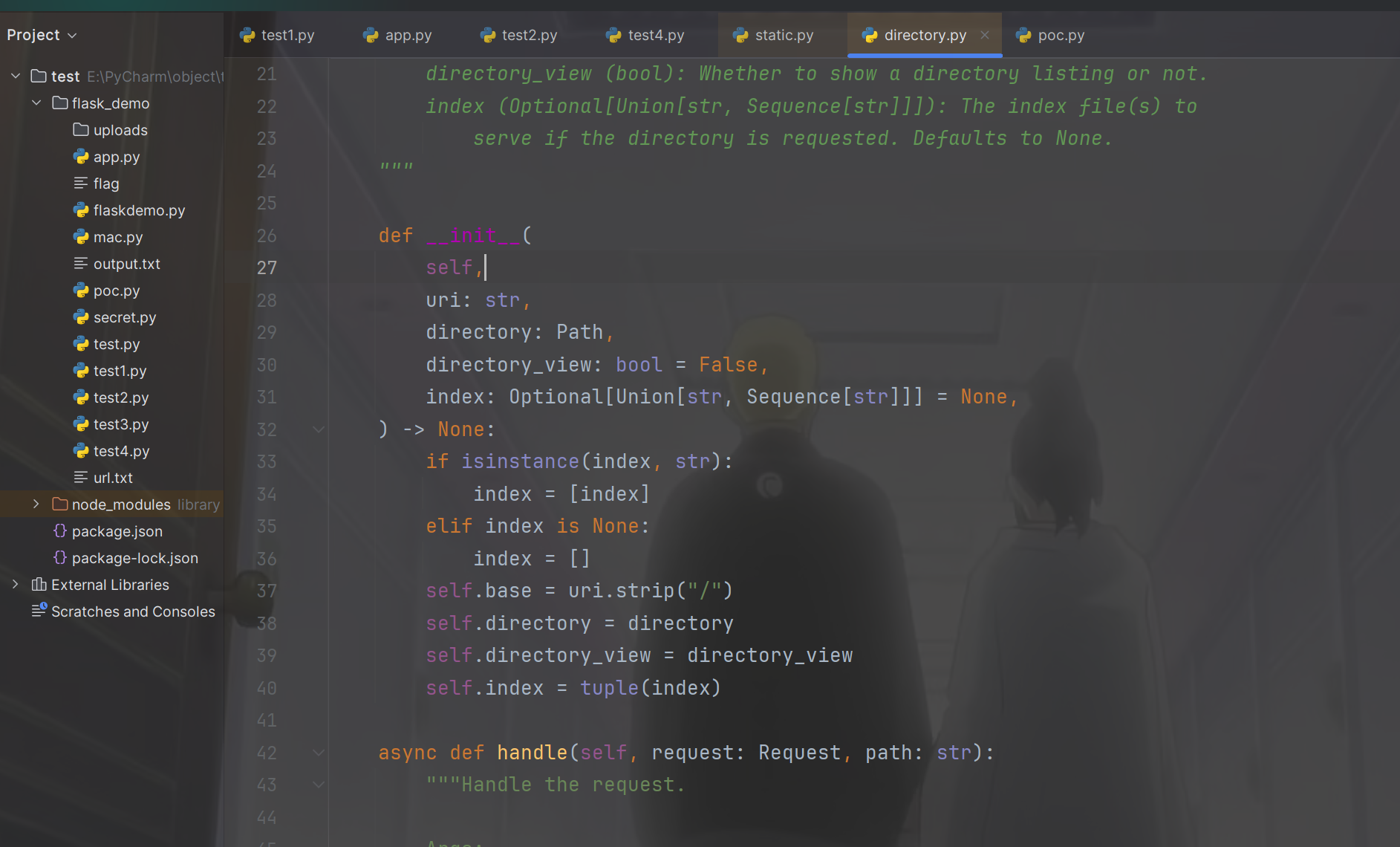The height and width of the screenshot is (847, 1400).
Task: Click the node_modules folder icon
Action: [x=60, y=504]
